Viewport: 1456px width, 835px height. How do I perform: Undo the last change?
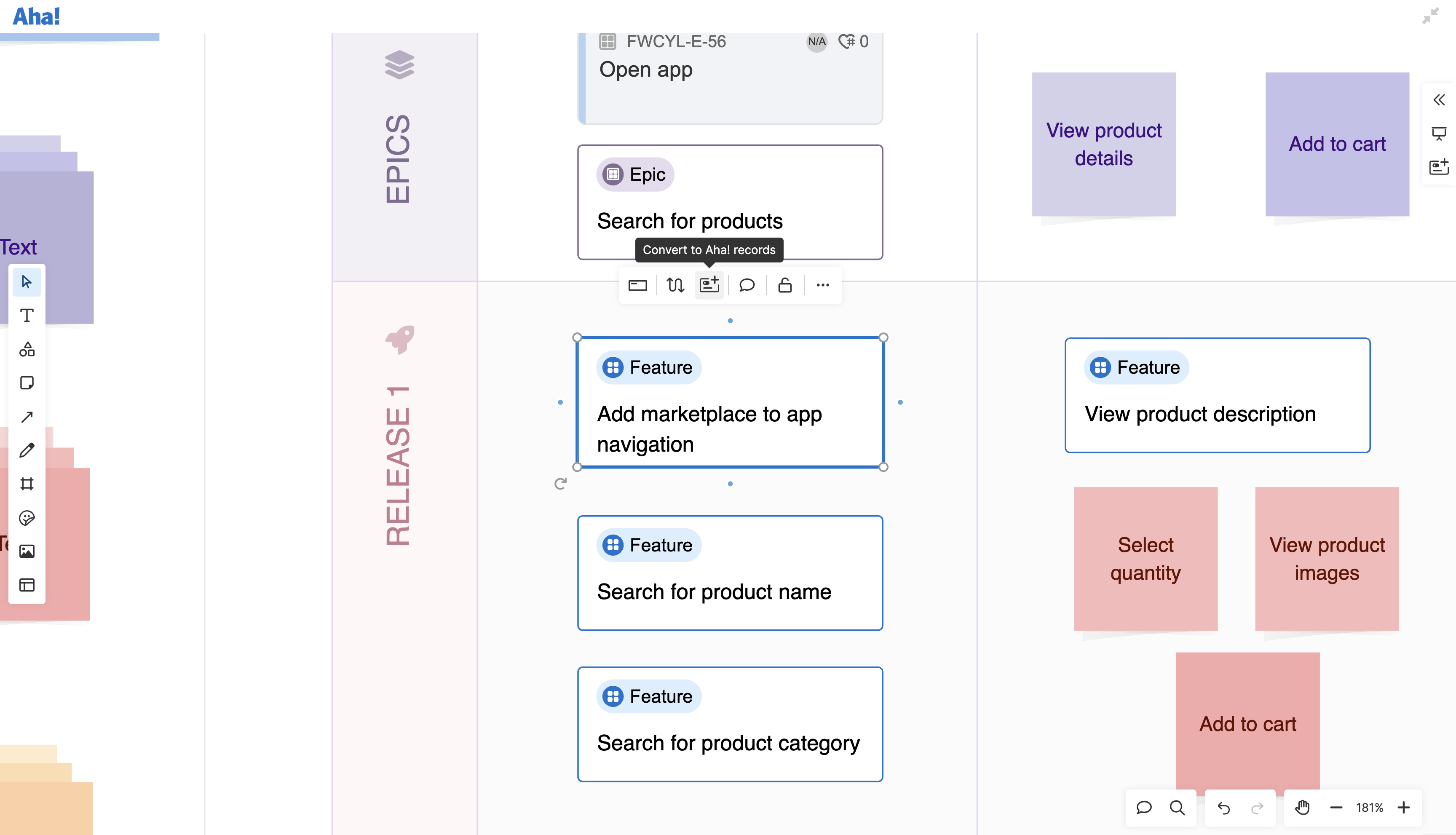[1223, 808]
